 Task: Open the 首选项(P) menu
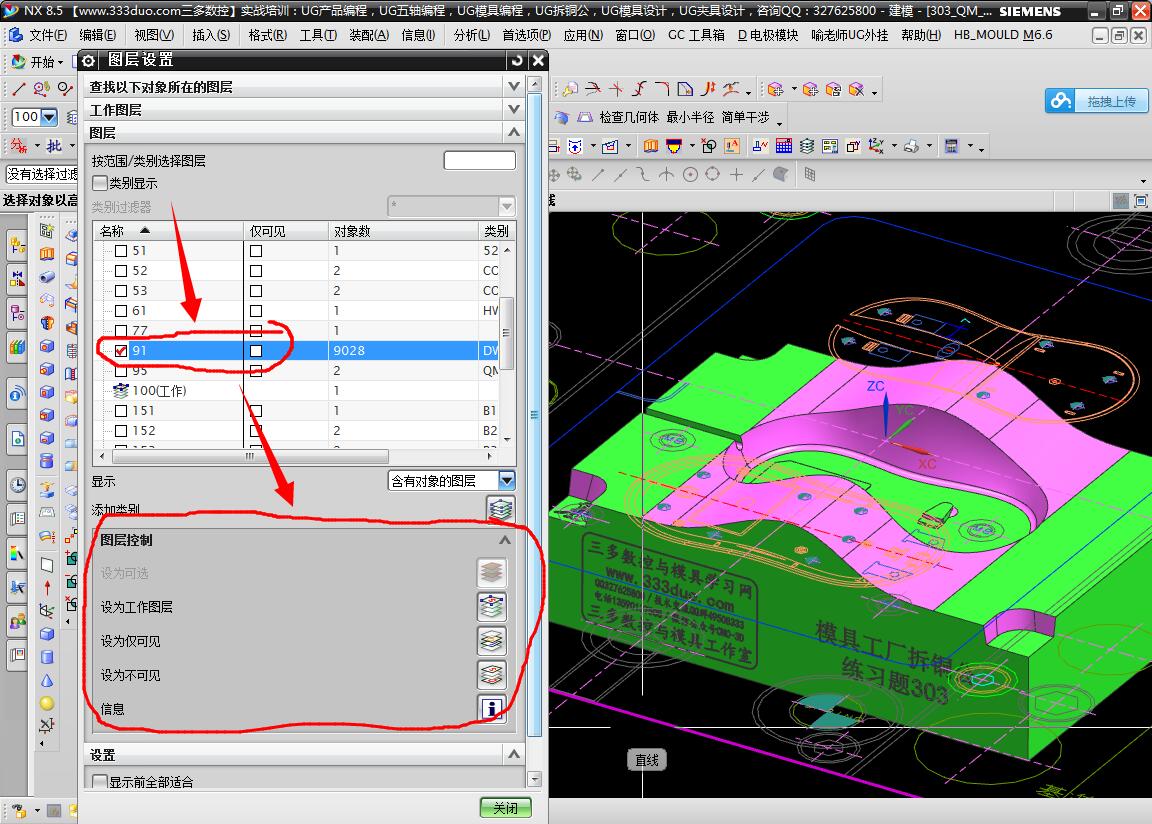point(527,35)
